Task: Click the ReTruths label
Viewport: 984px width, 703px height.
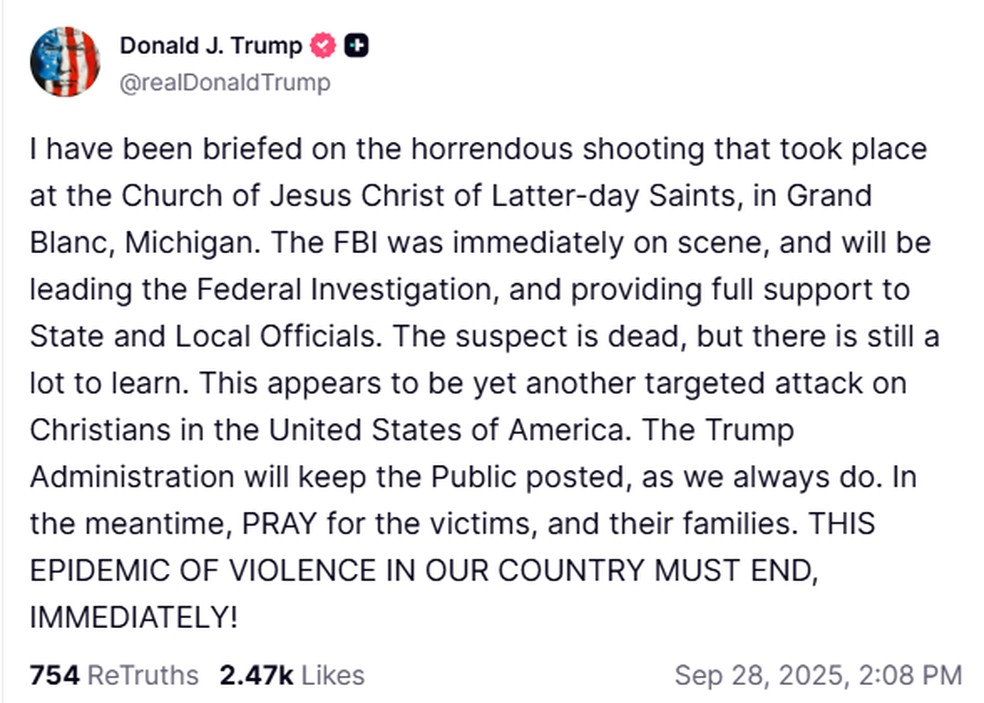Action: point(143,675)
